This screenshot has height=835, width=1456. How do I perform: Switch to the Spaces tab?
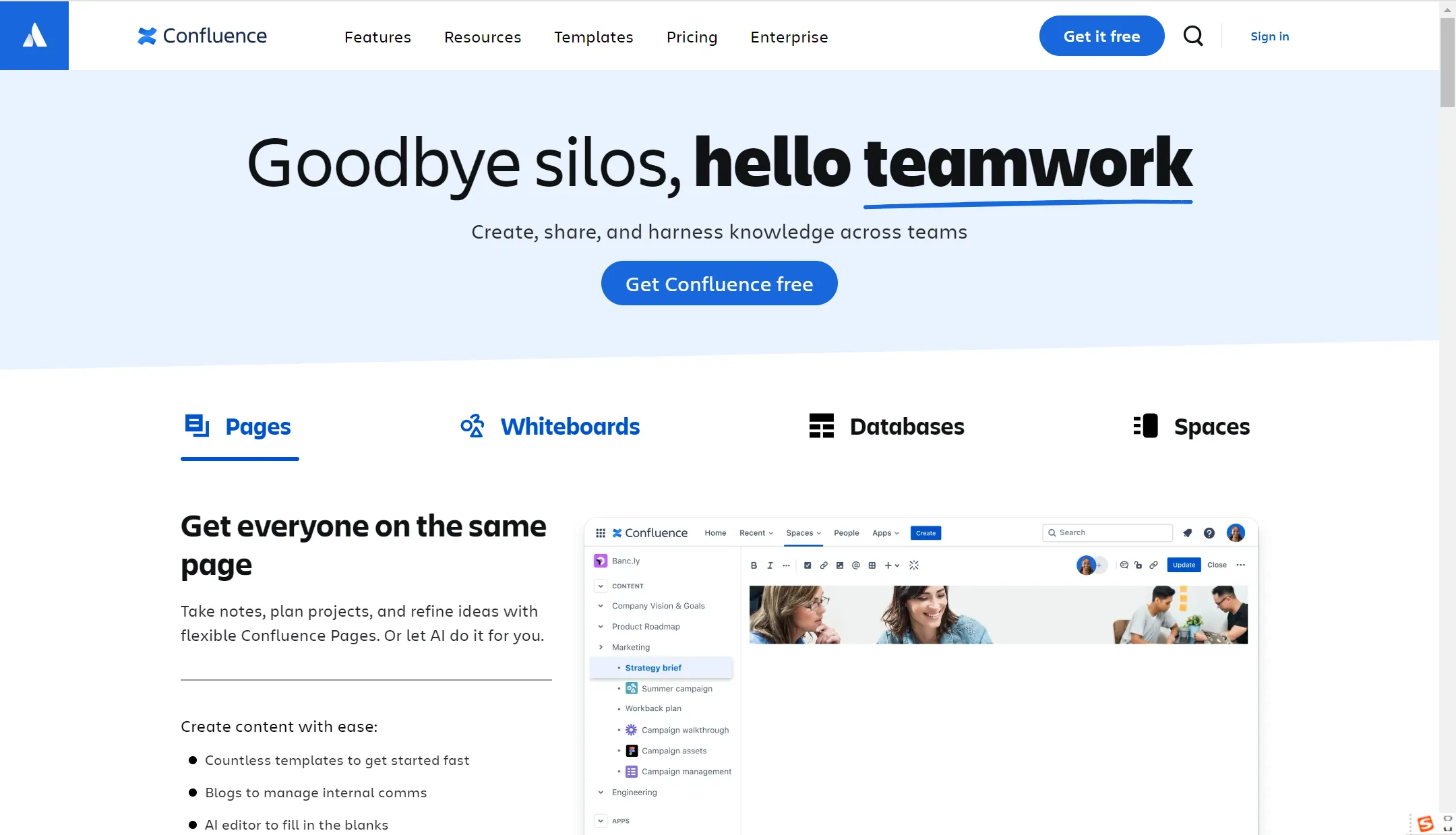(1191, 427)
